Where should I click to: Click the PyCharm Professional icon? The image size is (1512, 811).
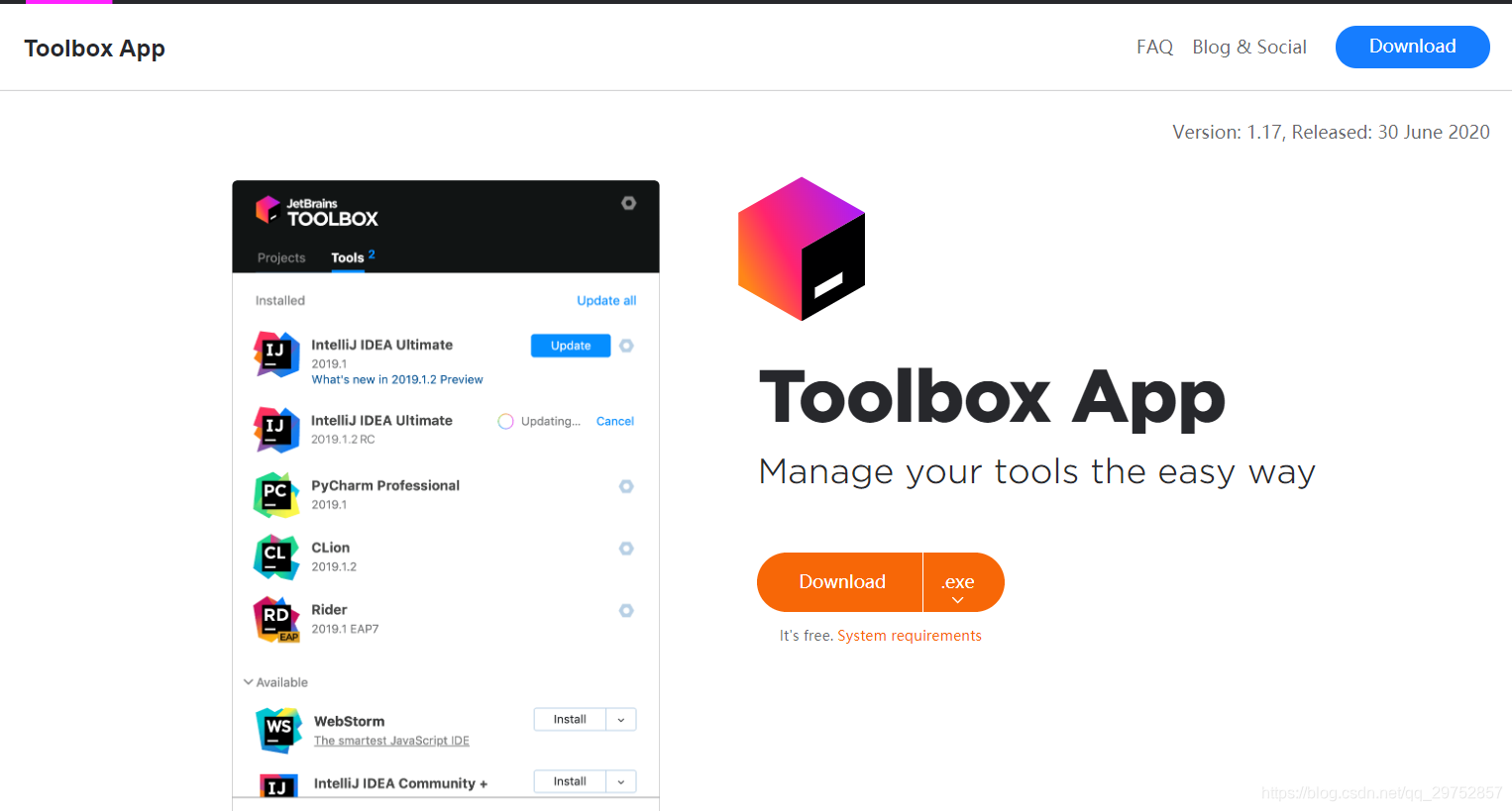[x=276, y=495]
